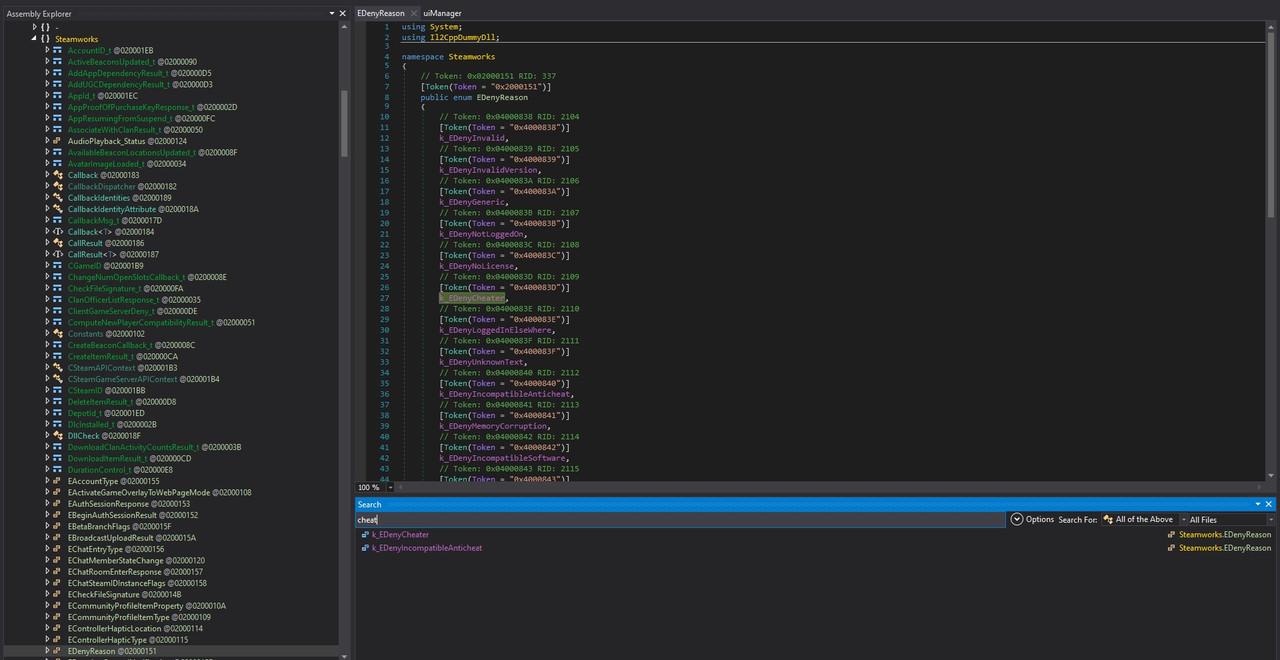Click the Options circular arrow icon
The height and width of the screenshot is (660, 1280).
pyautogui.click(x=1017, y=519)
